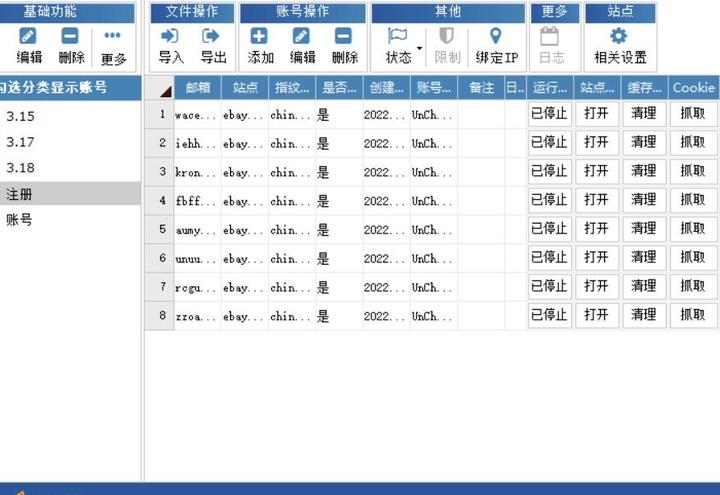The height and width of the screenshot is (495, 720).
Task: Click the 导入 import icon
Action: [x=170, y=36]
